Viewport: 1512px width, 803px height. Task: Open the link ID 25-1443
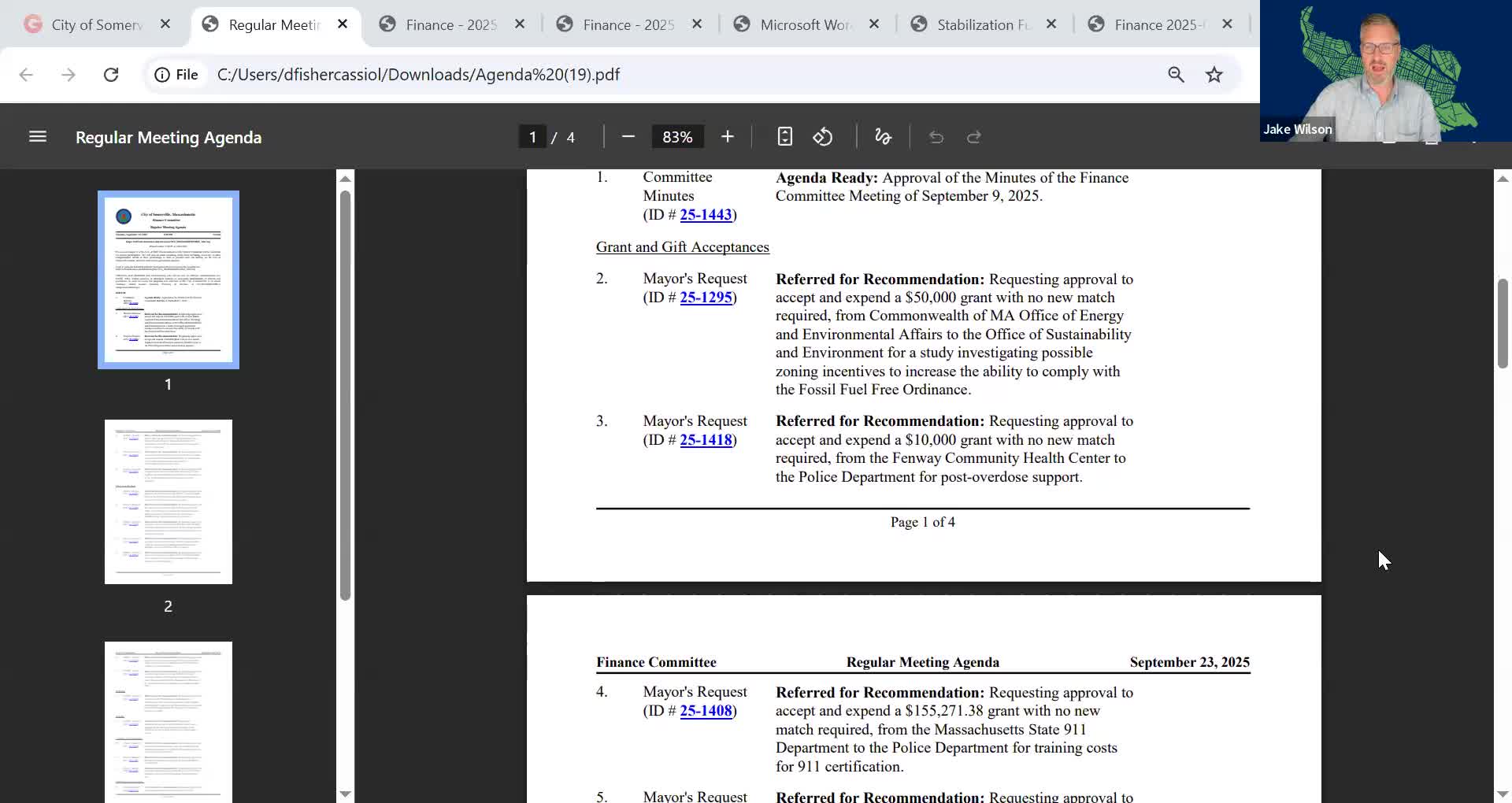706,214
